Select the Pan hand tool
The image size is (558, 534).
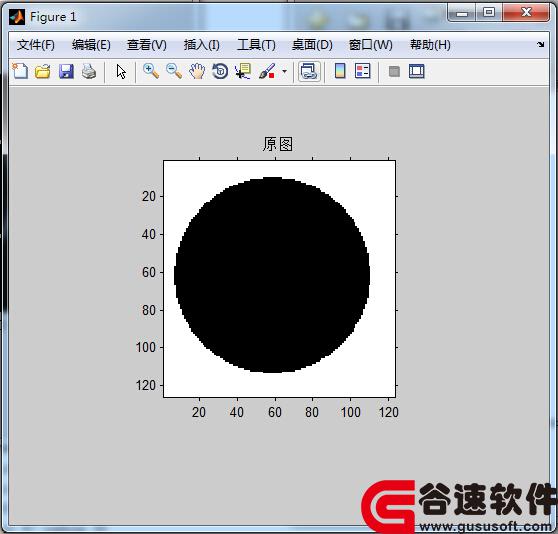[x=197, y=72]
